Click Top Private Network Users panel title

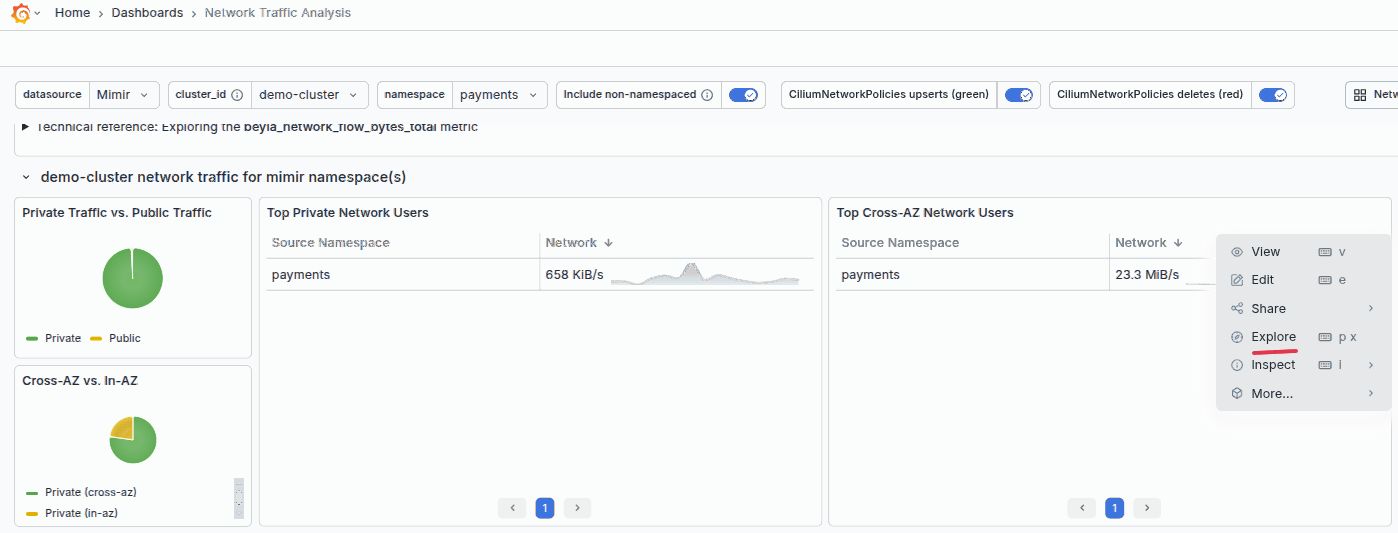click(348, 213)
